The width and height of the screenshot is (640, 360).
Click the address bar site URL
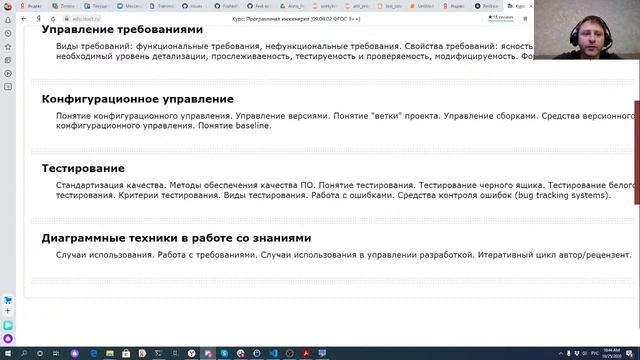(x=86, y=19)
